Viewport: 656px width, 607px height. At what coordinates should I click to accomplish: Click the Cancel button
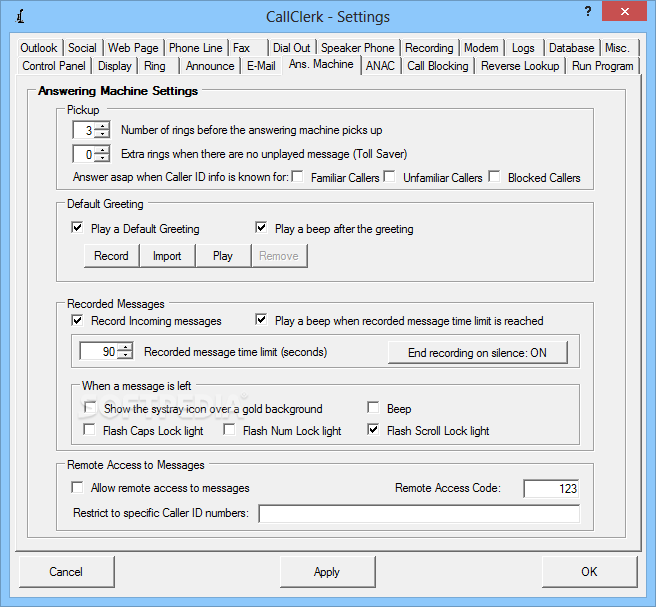click(x=66, y=571)
